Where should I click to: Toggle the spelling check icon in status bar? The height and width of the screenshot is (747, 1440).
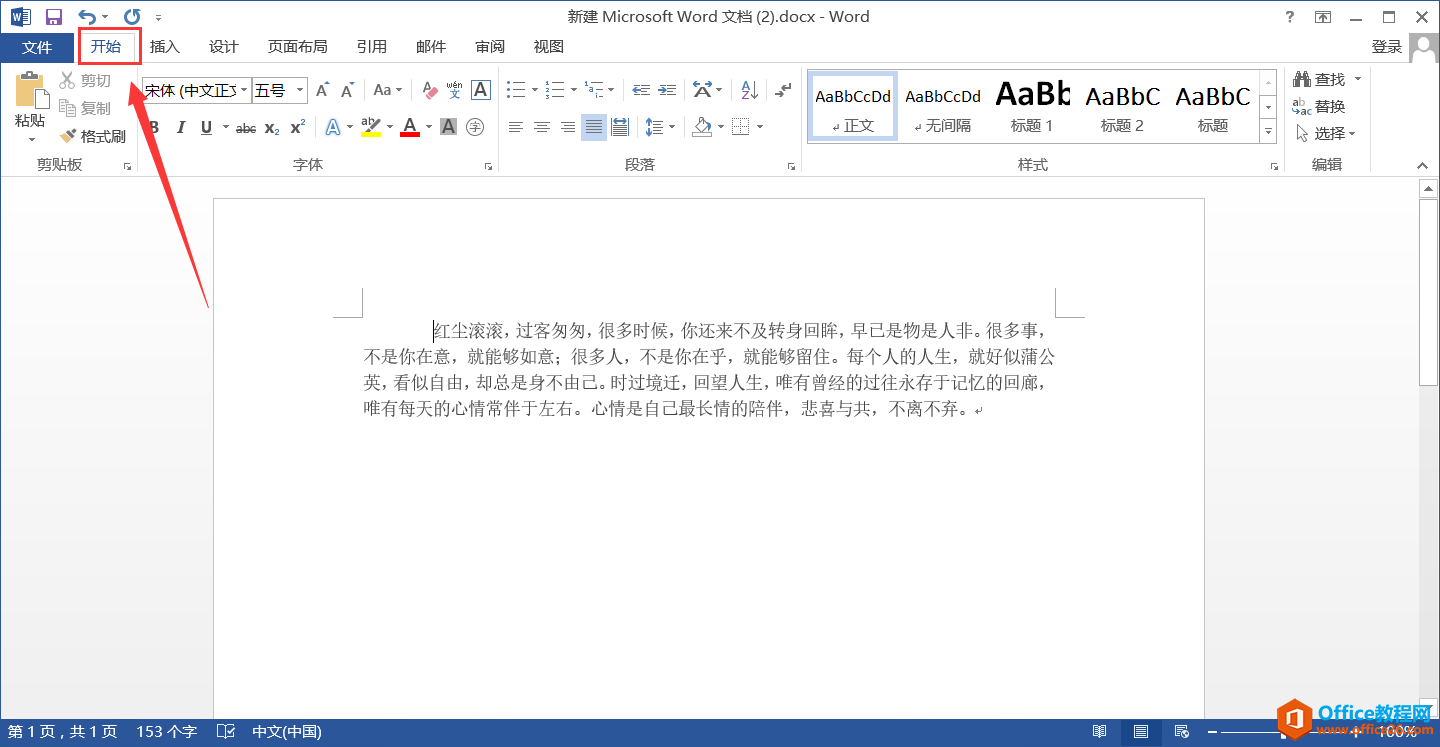(x=226, y=731)
